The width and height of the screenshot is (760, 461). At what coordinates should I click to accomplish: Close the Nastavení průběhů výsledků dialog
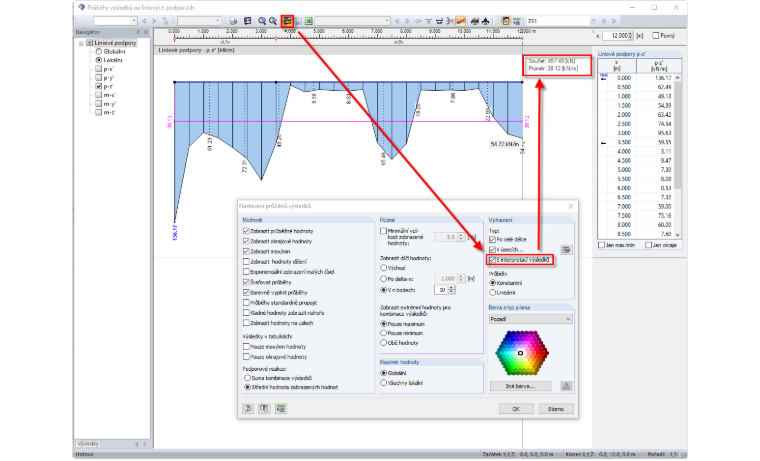(x=570, y=206)
